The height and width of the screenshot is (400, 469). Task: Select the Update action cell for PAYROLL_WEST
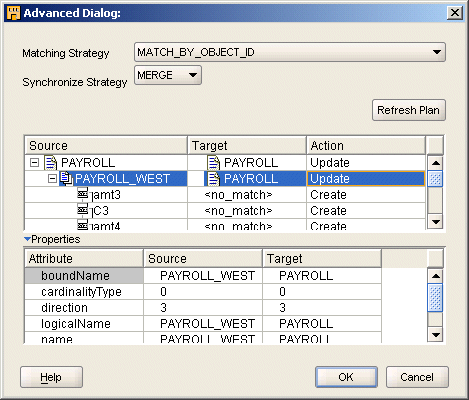pyautogui.click(x=366, y=179)
